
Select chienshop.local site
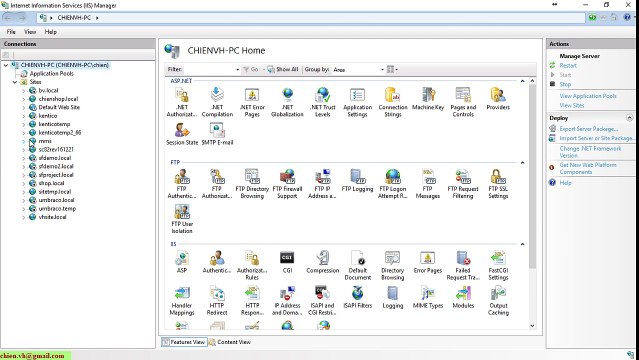(58, 99)
